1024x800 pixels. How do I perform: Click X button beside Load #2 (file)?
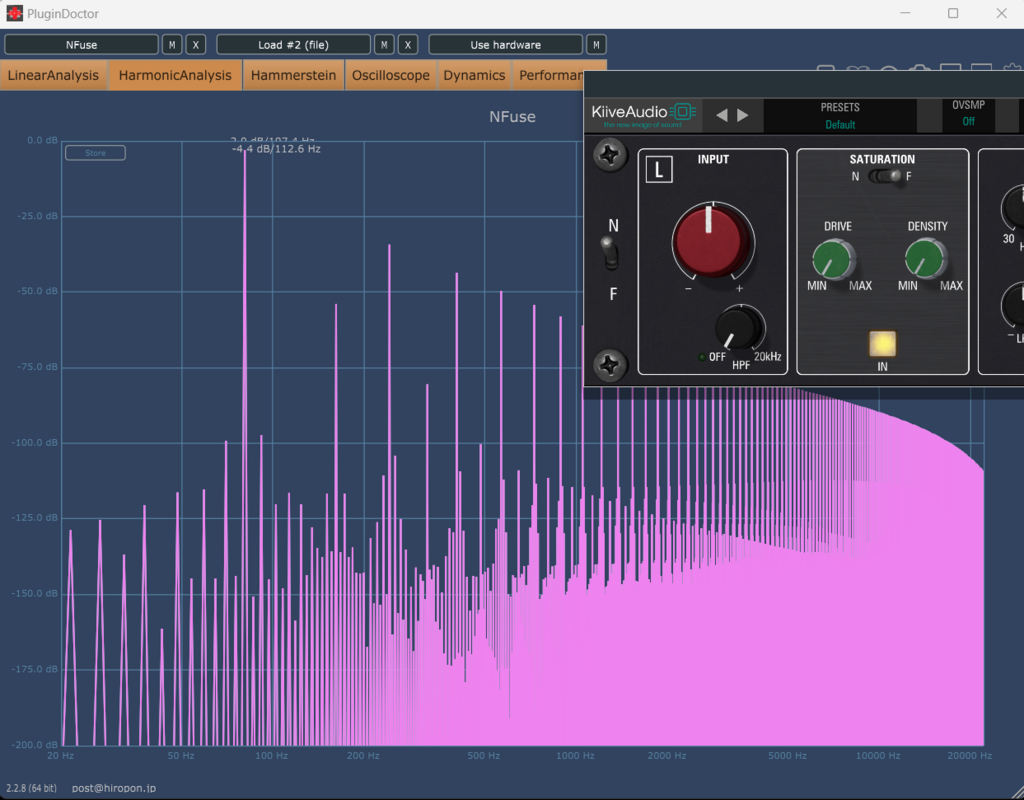click(408, 44)
